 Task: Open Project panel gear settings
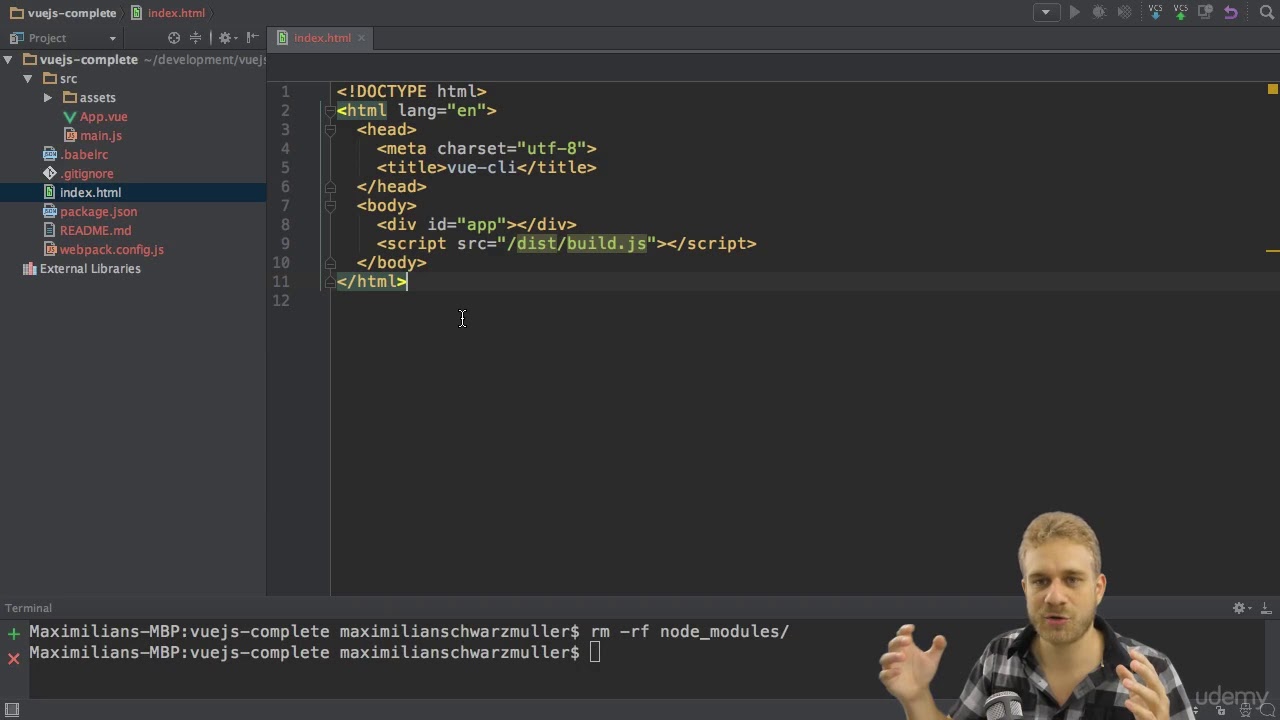tap(227, 38)
